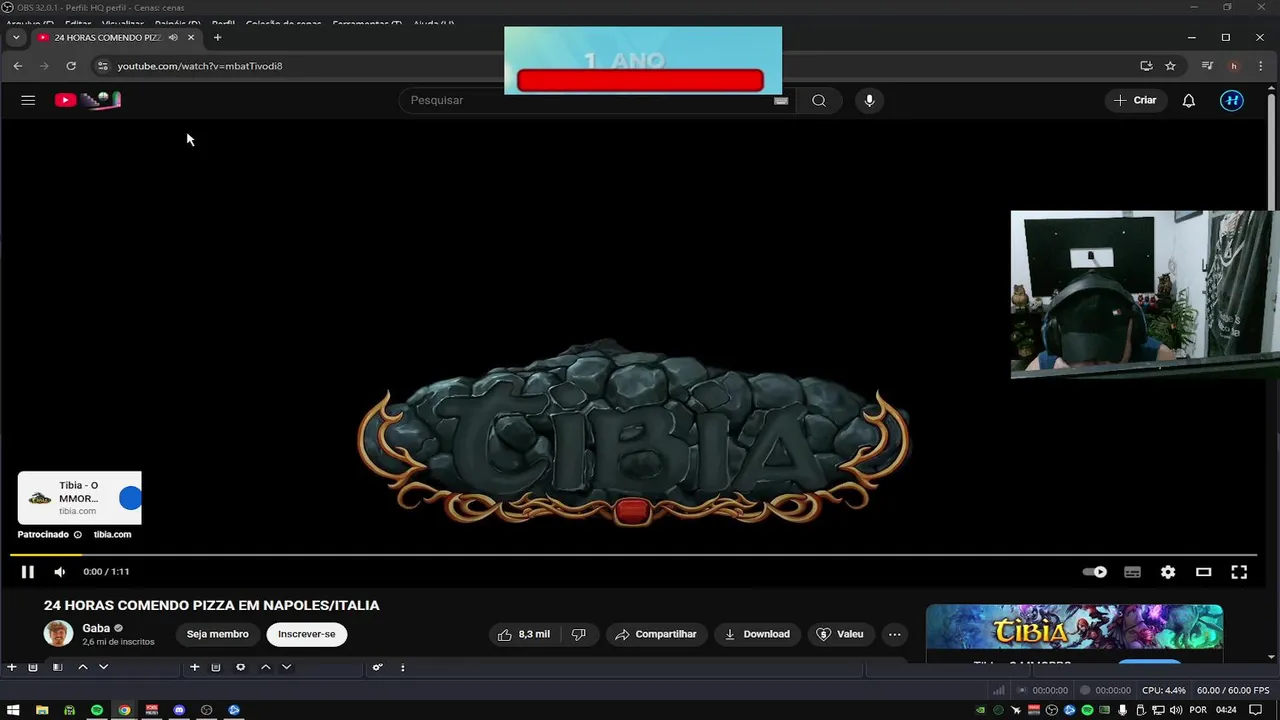Dislike the video
The image size is (1280, 720).
pos(579,634)
